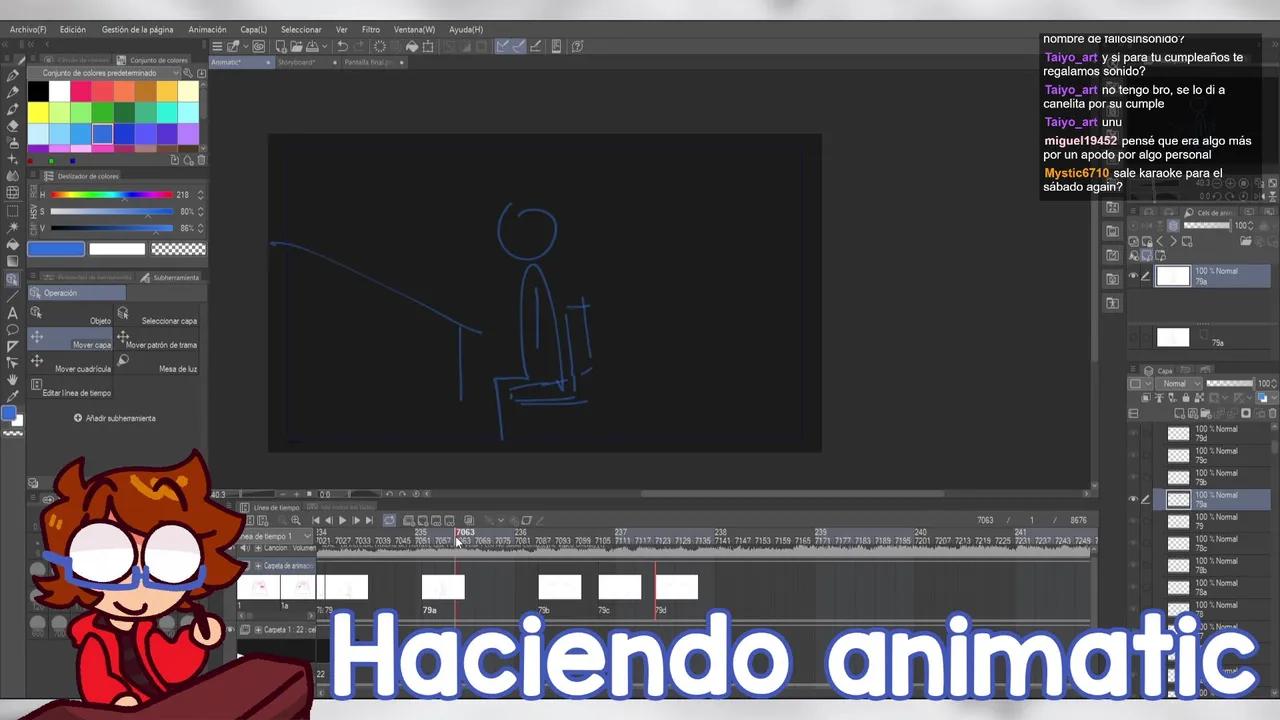Click the Saturation 80% stepper arrows
The width and height of the screenshot is (1280, 720).
click(200, 212)
